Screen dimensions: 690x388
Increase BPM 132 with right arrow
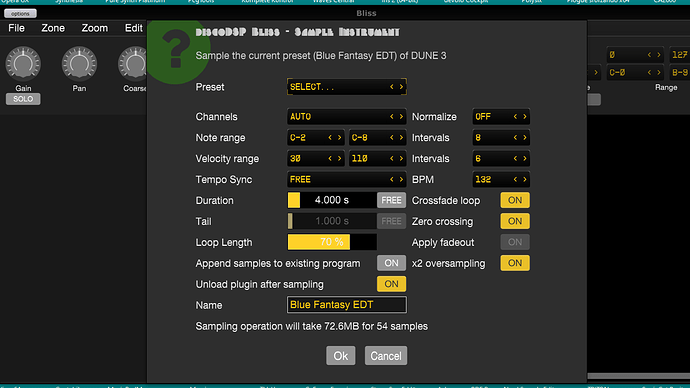(x=525, y=179)
